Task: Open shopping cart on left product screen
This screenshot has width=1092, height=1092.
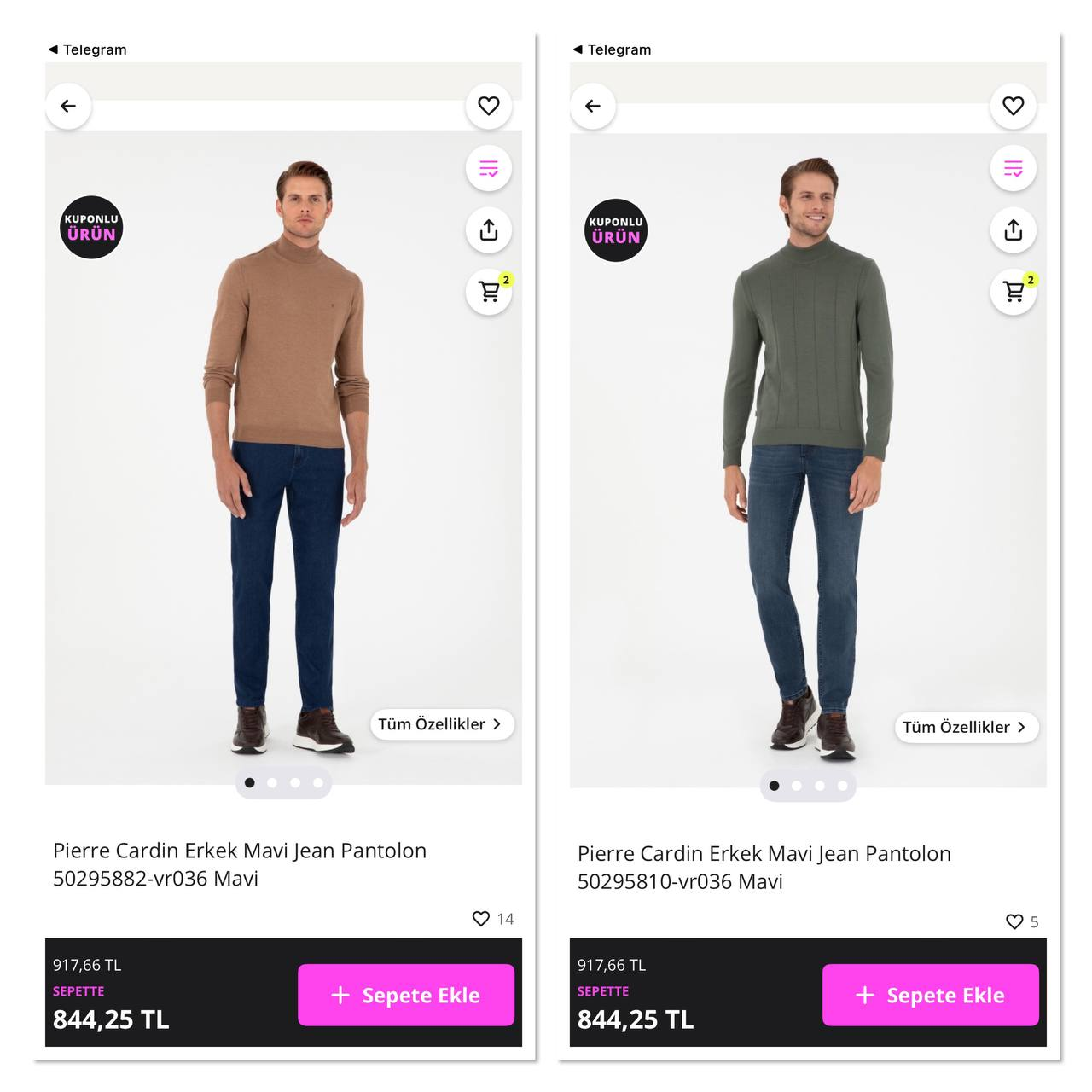Action: pos(489,292)
